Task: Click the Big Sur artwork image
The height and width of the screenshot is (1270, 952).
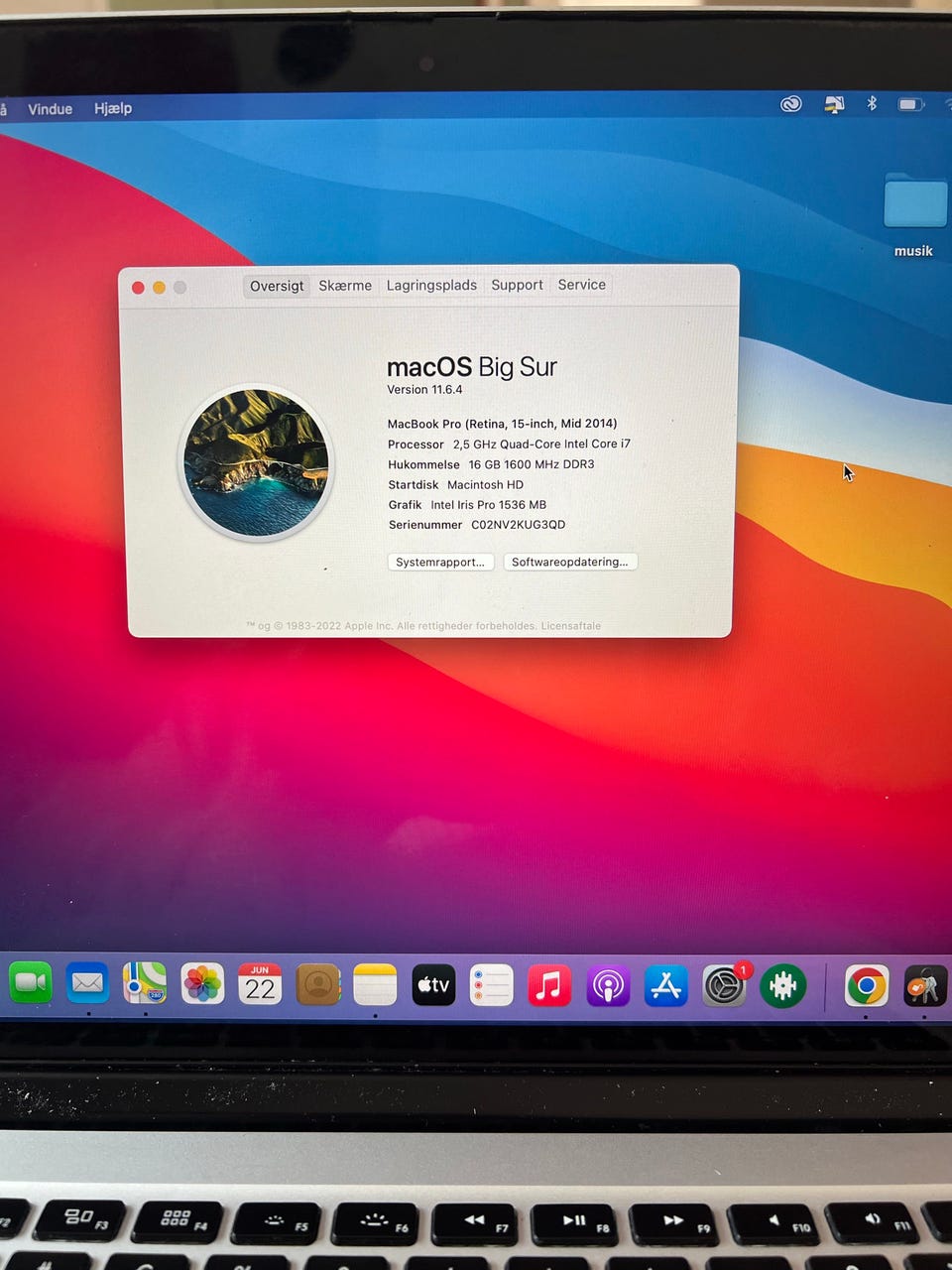Action: (x=256, y=462)
